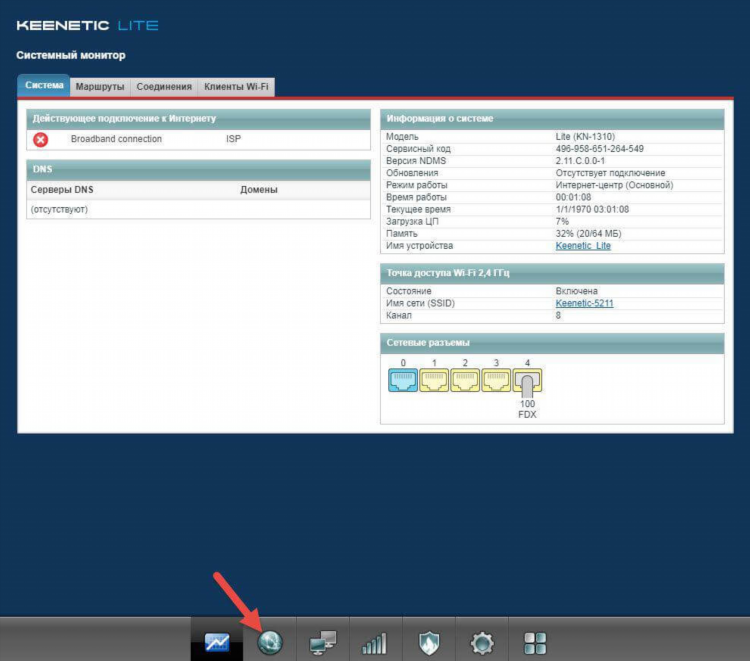Screen dimensions: 750x661
Task: Click Отсутствует подключение update status
Action: [610, 173]
